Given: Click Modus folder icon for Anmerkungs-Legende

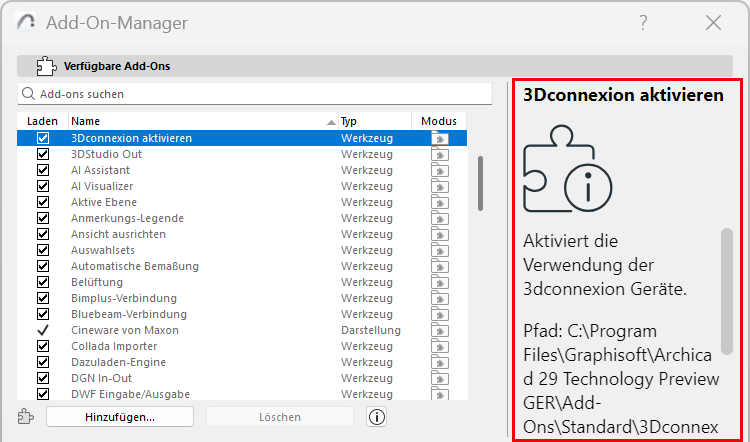Looking at the screenshot, I should [x=440, y=218].
